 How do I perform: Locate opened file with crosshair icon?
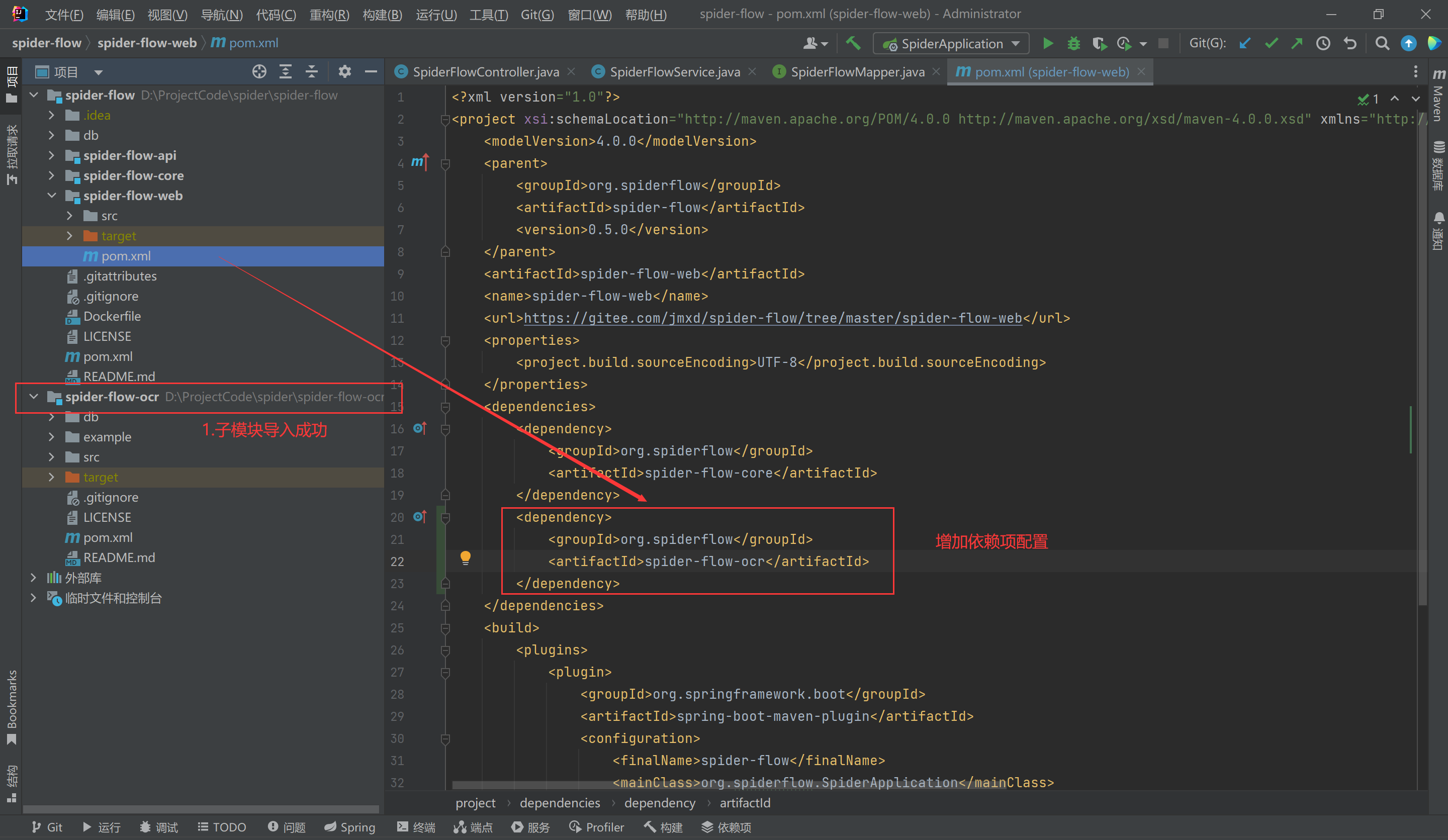259,72
